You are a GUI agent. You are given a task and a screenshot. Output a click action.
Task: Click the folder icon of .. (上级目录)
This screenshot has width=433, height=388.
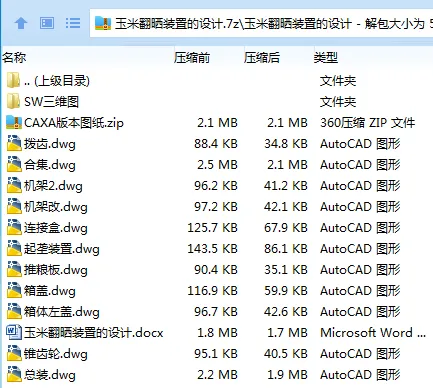[x=13, y=80]
